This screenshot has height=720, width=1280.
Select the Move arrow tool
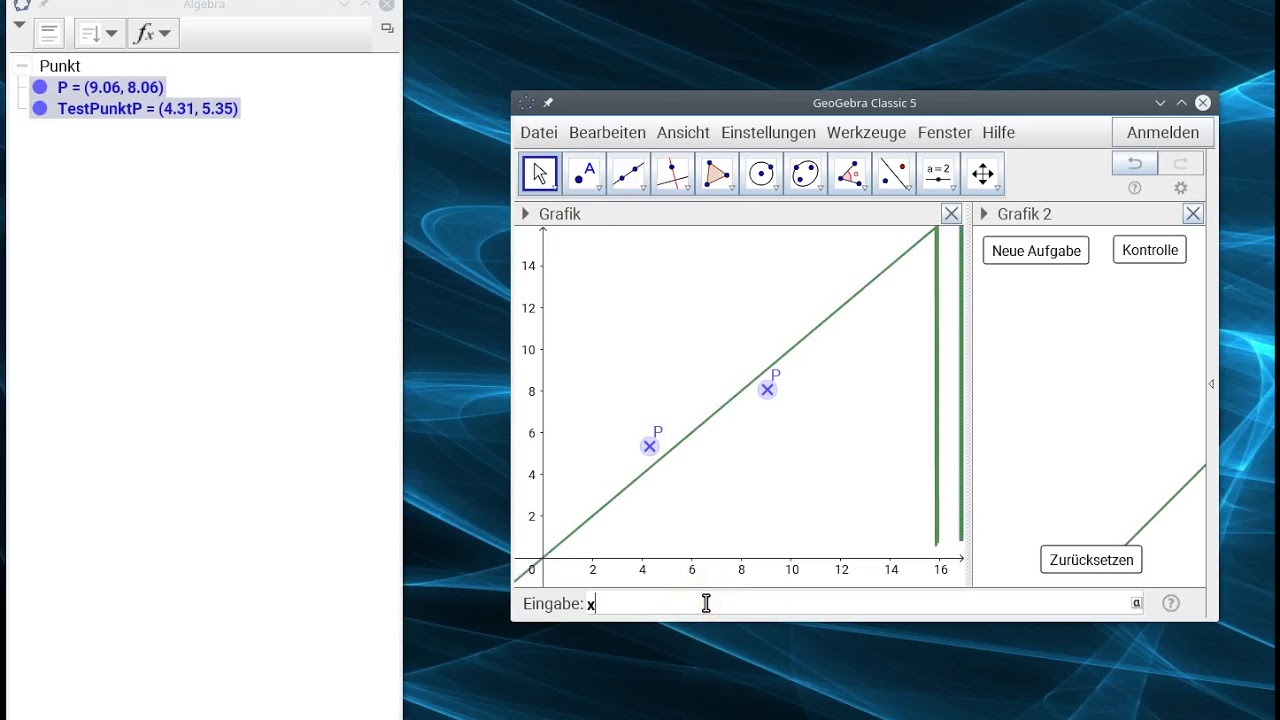540,174
